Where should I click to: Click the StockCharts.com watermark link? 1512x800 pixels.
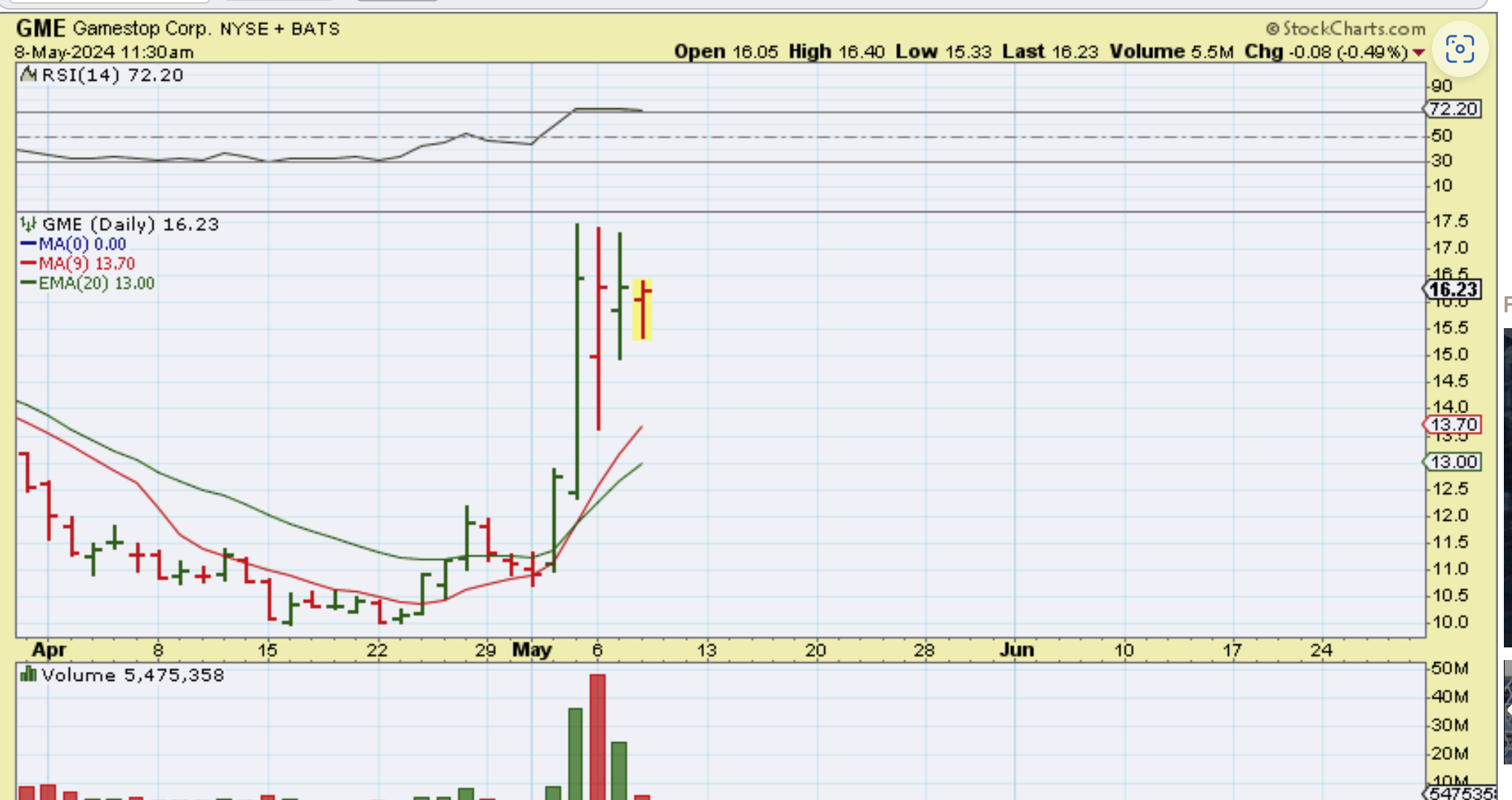point(1346,29)
